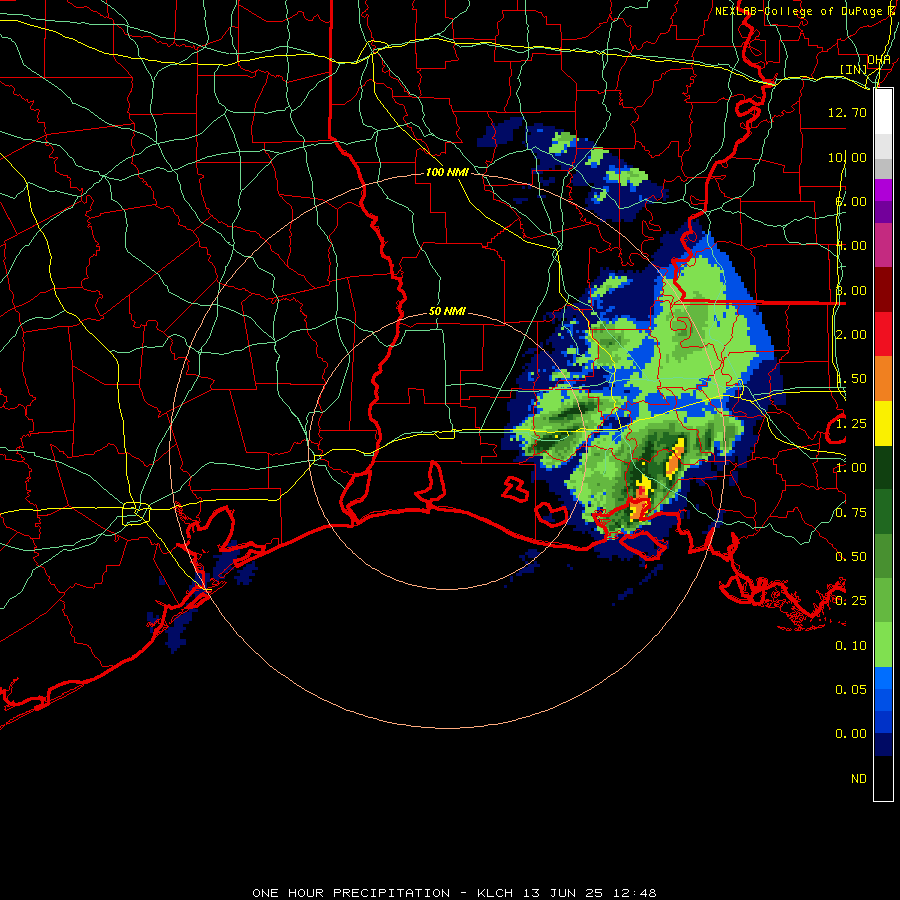This screenshot has height=900, width=900.
Task: Select the 10.00 scale value
Action: pos(847,157)
